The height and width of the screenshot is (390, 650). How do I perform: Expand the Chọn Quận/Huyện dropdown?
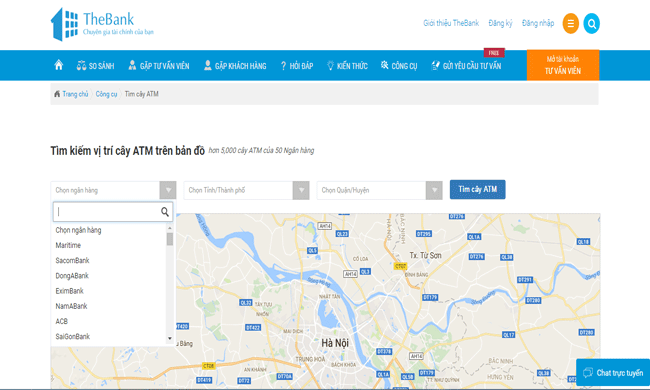[x=434, y=190]
